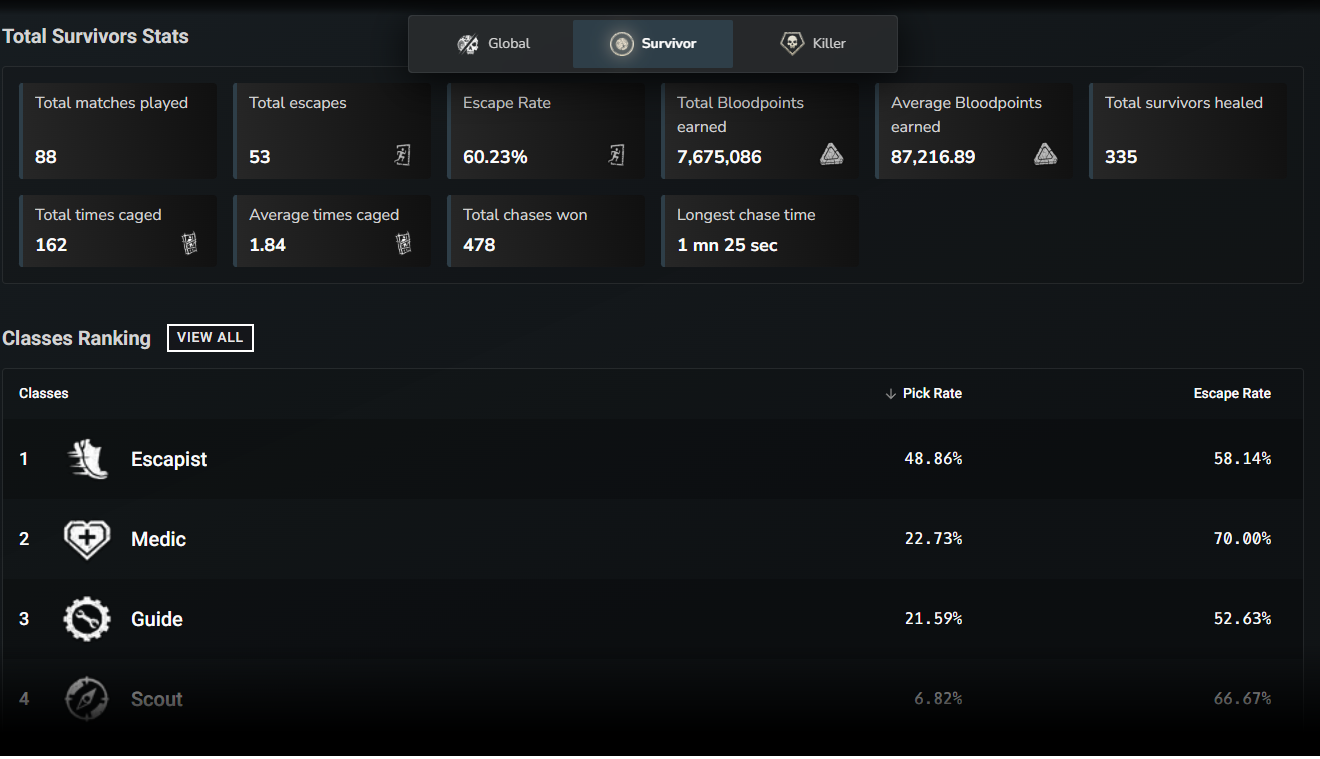Click the 60.23% escape rate value
The height and width of the screenshot is (759, 1320).
pyautogui.click(x=495, y=157)
